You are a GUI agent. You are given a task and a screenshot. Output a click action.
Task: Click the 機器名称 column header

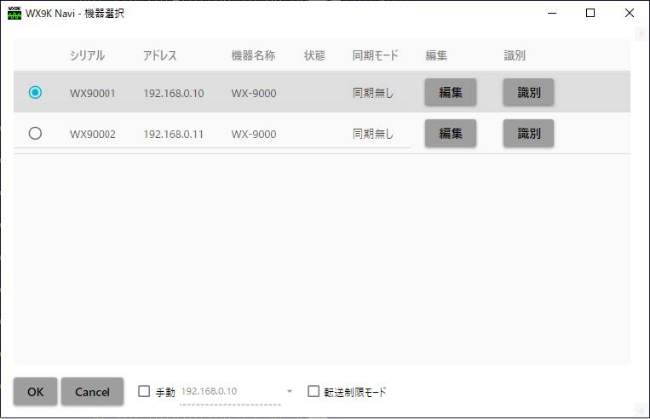pos(253,55)
